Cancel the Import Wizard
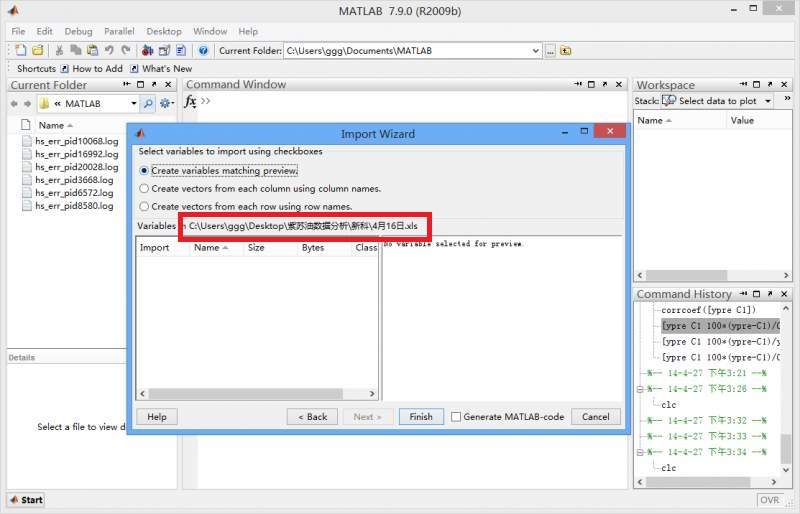 tap(595, 417)
